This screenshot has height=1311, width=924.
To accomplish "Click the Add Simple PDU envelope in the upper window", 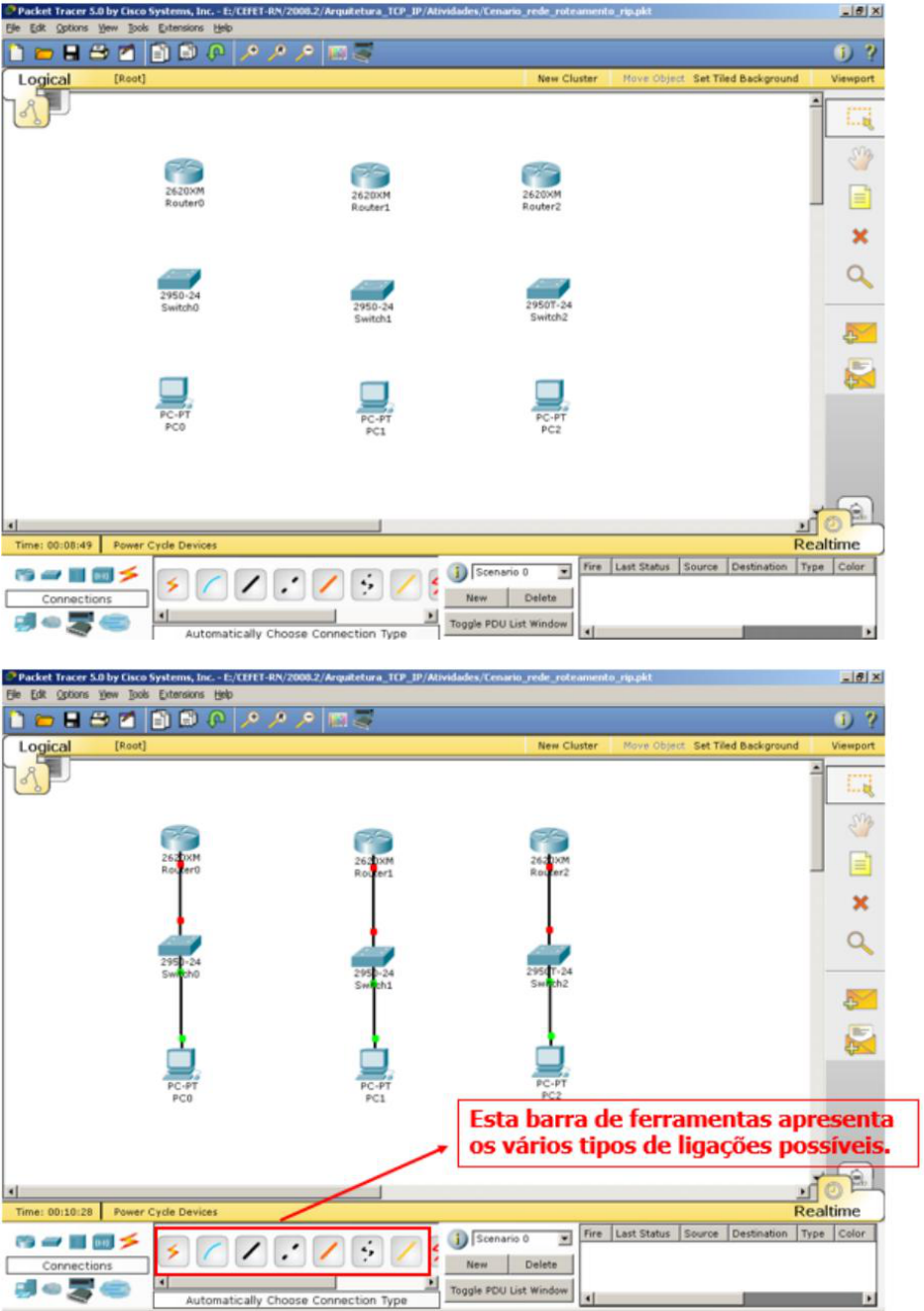I will 860,333.
